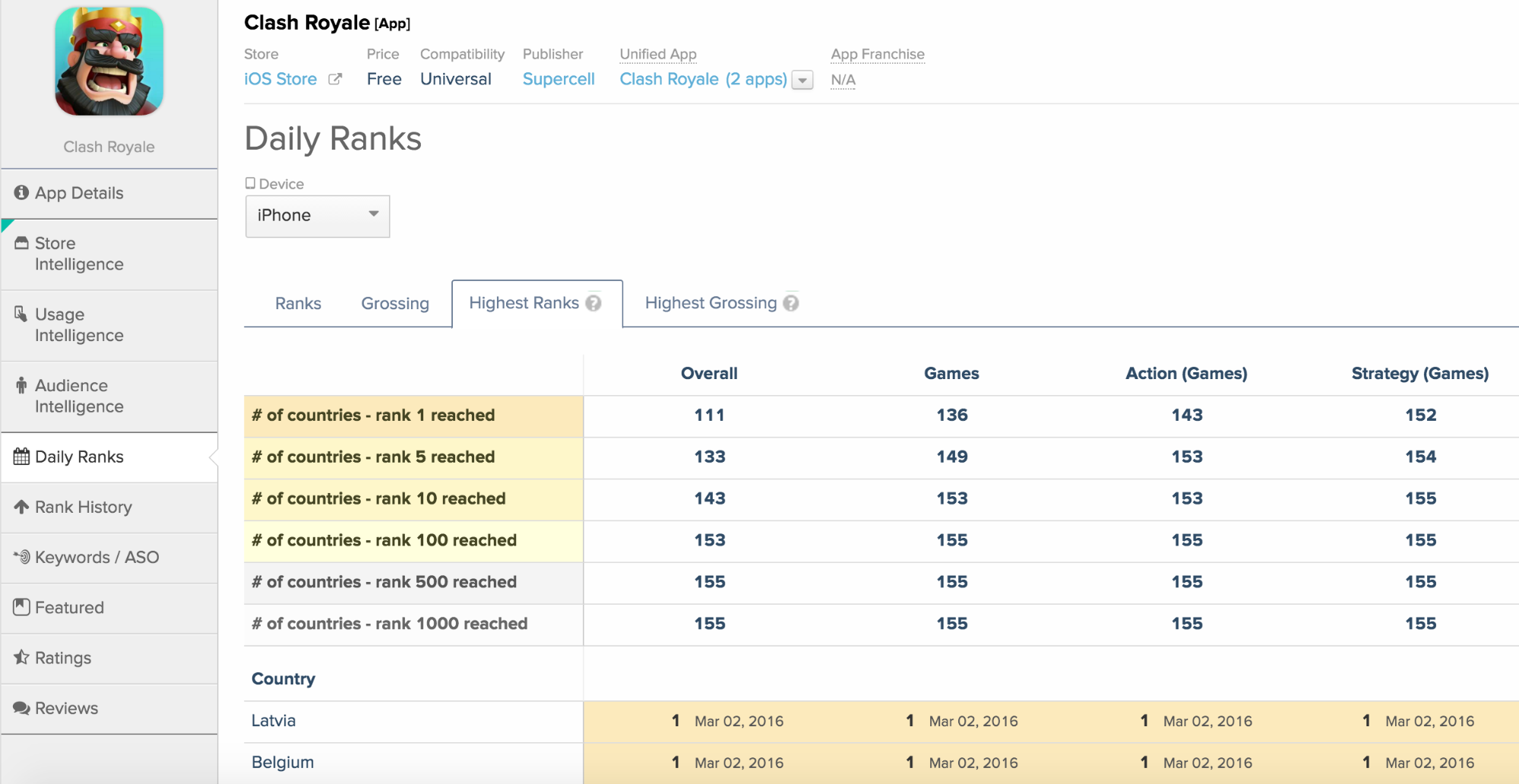Screen dimensions: 1519x784
Task: Expand the Unified App dropdown arrow
Action: (x=802, y=80)
